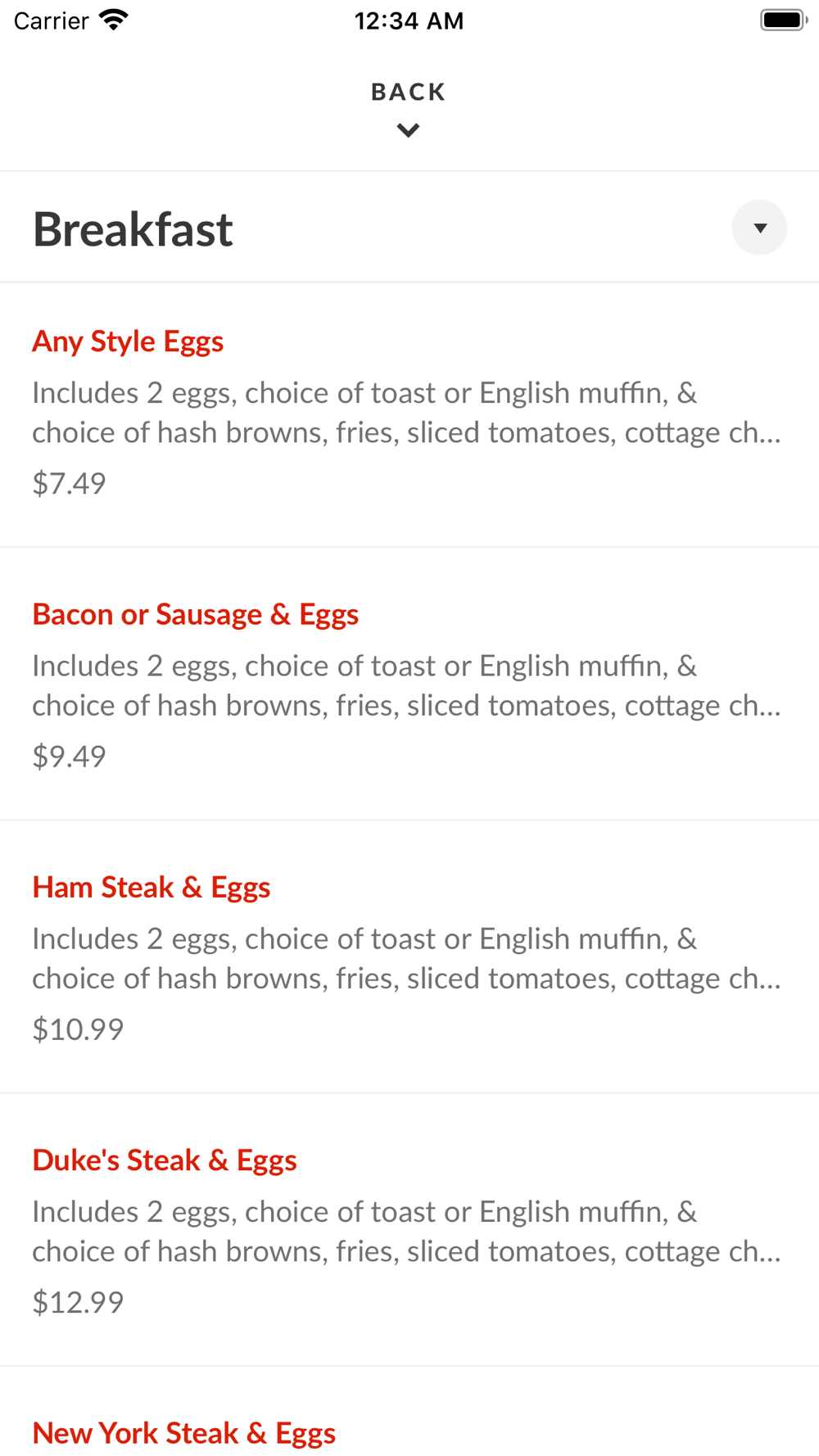Open the Breakfast category dropdown arrow

point(759,228)
